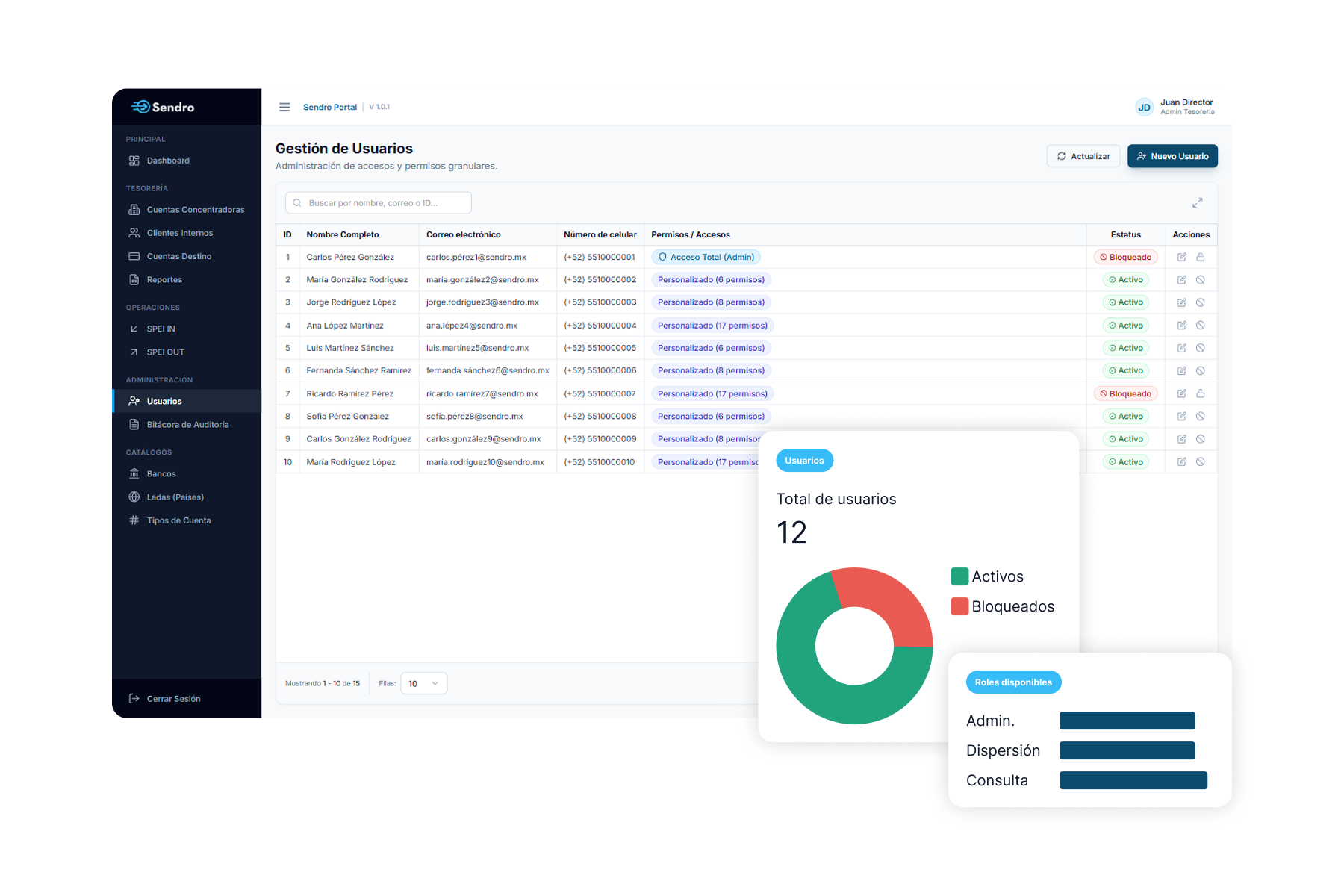Image resolution: width=1344 pixels, height=896 pixels.
Task: Open Personalizado (17 permisos) for Ana López
Action: (712, 326)
